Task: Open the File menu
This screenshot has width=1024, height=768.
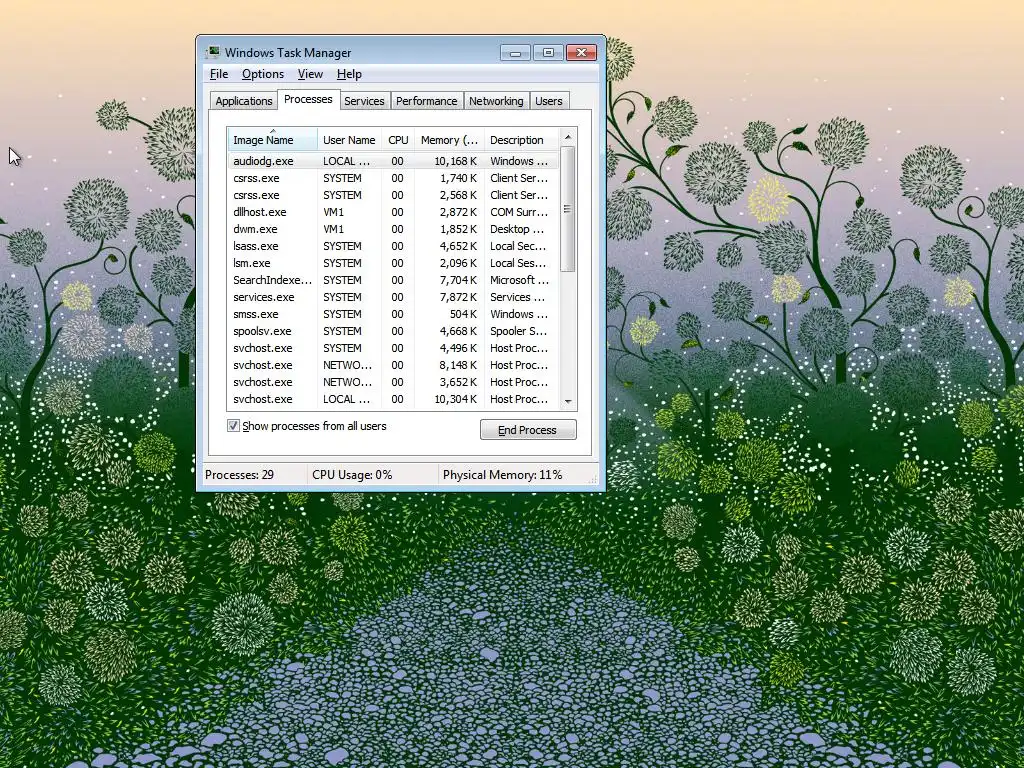Action: (219, 74)
